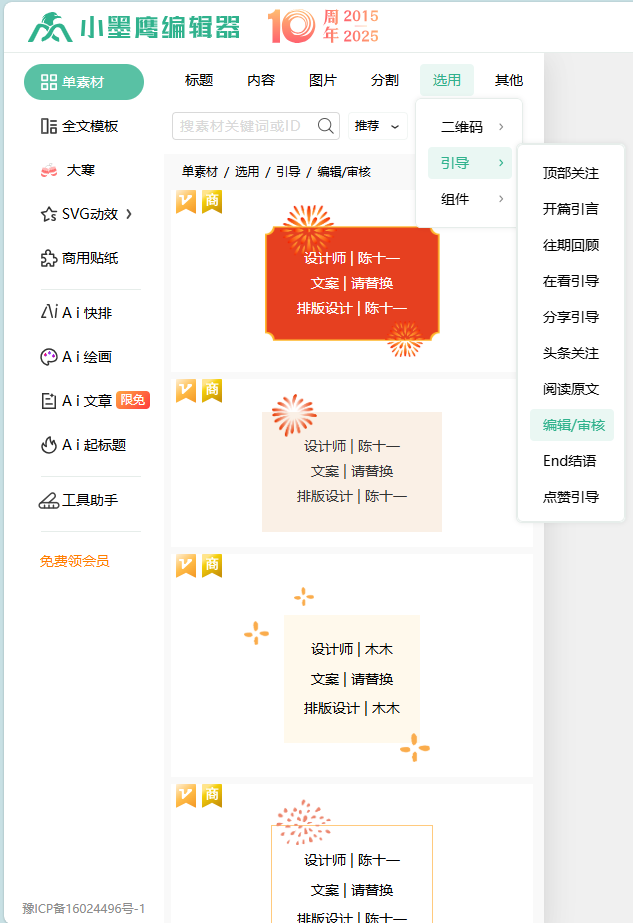Click the puzzle icon beside 商用贴纸

49,258
